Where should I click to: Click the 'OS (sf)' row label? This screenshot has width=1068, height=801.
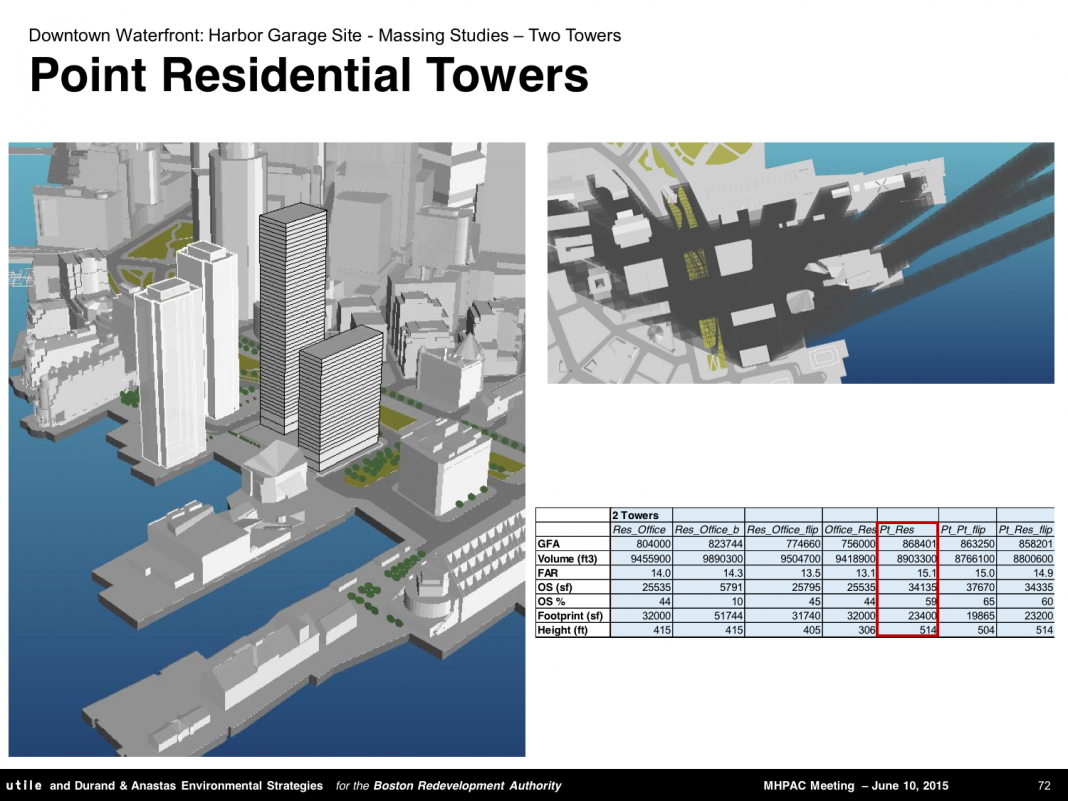point(554,587)
